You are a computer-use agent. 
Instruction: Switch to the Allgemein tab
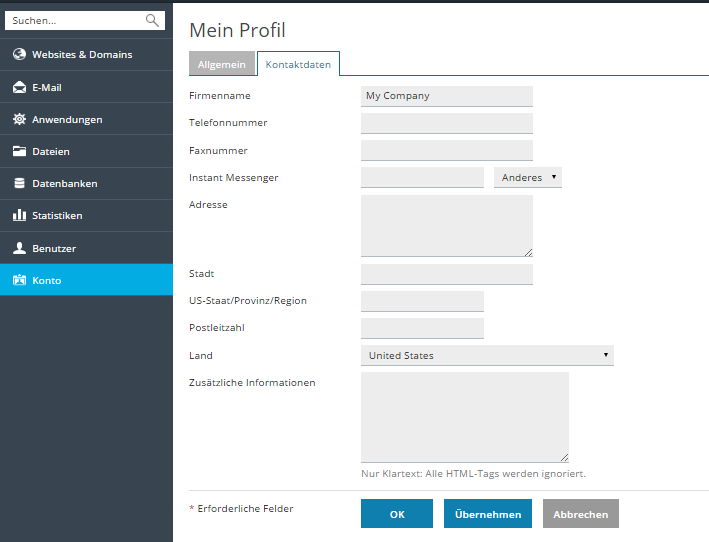click(x=220, y=64)
